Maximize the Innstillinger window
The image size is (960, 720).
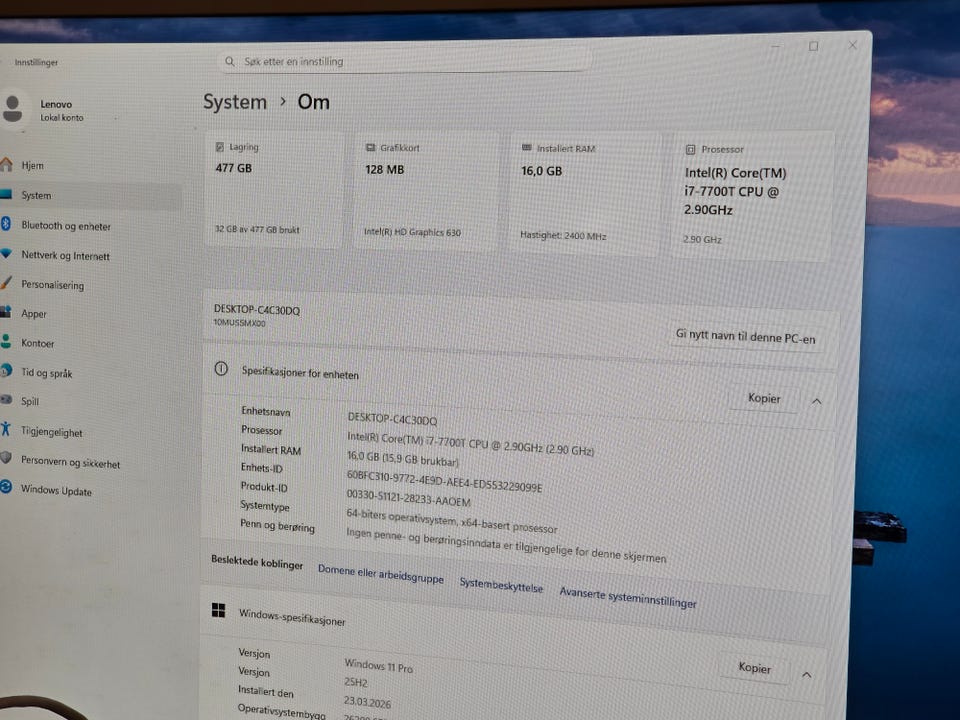(x=814, y=46)
